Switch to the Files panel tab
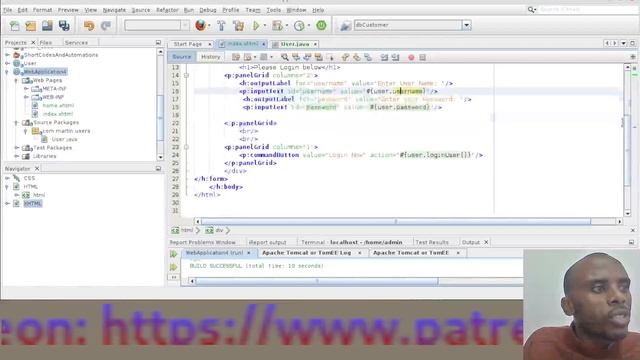640x360 pixels. [x=46, y=42]
